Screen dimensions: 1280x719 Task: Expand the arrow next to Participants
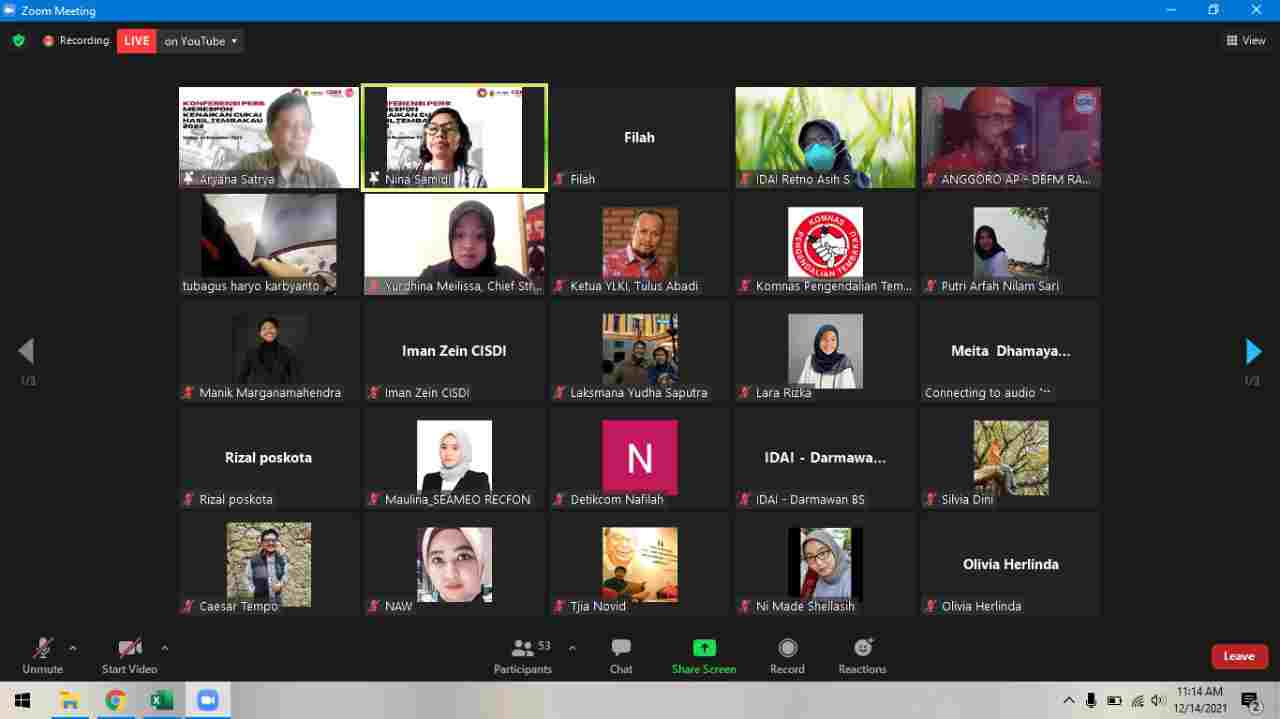click(x=572, y=648)
